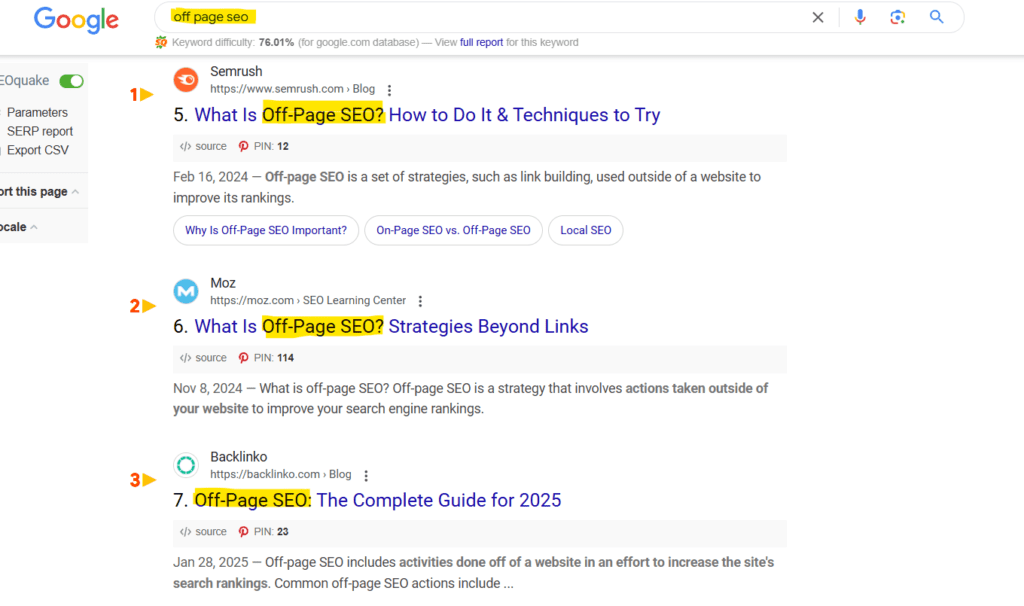The height and width of the screenshot is (606, 1024).
Task: Click the Google logo
Action: 76,20
